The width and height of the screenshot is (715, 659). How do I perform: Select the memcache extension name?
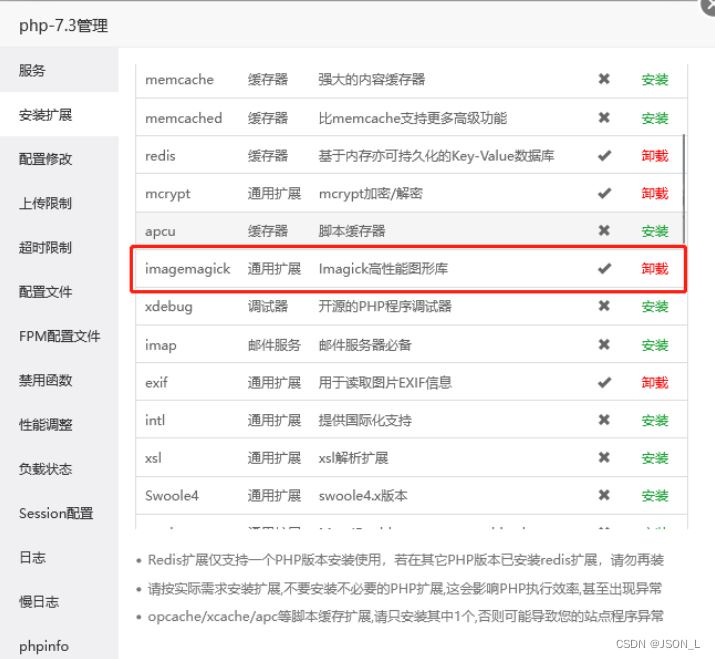tap(179, 79)
